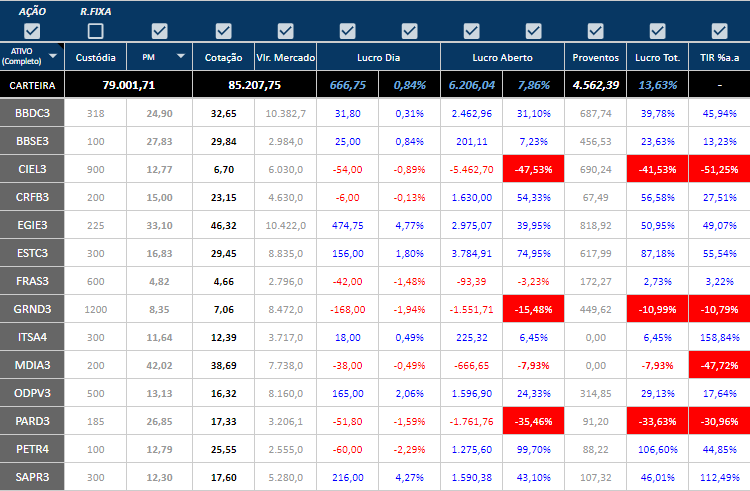Click ITSA4 TIR value 158,84%

click(719, 337)
